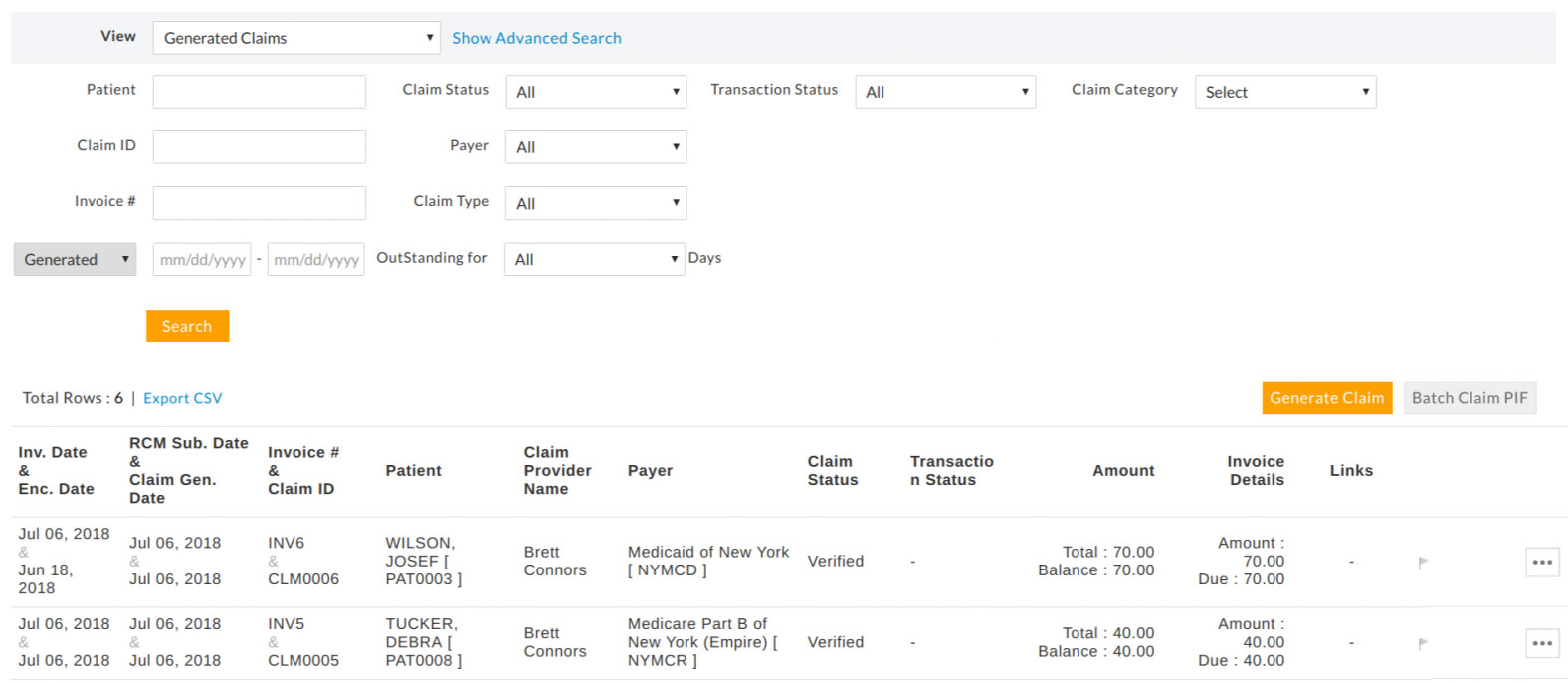
Task: Focus the Claim ID input field
Action: [260, 147]
